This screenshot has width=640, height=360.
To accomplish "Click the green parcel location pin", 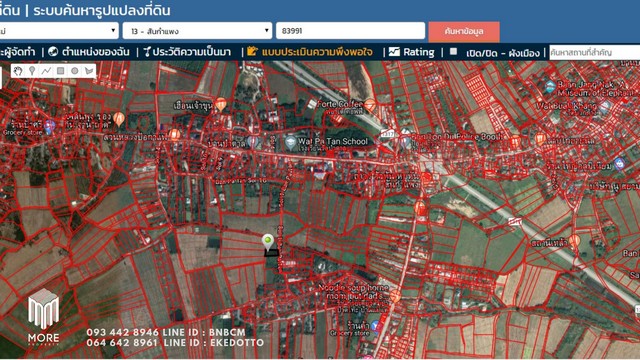I will (x=268, y=242).
